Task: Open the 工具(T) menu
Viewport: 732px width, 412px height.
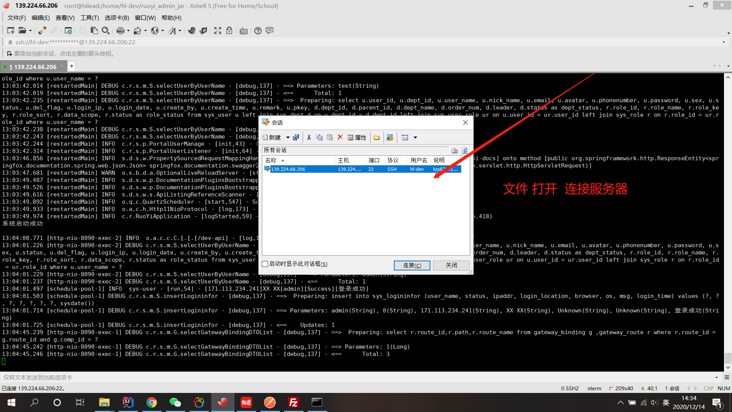Action: point(90,18)
